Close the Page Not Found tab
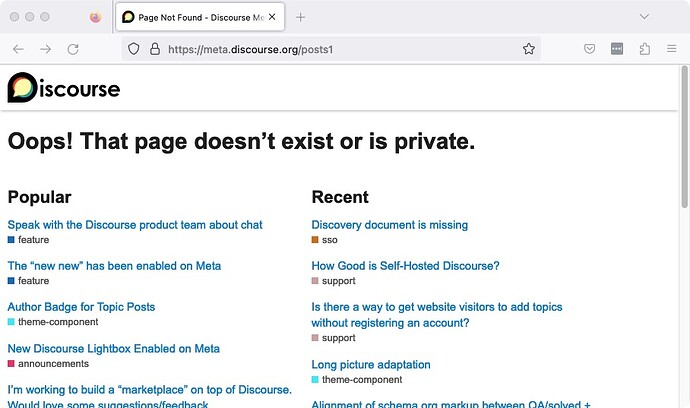Screen dimensions: 690x408 (x=272, y=17)
